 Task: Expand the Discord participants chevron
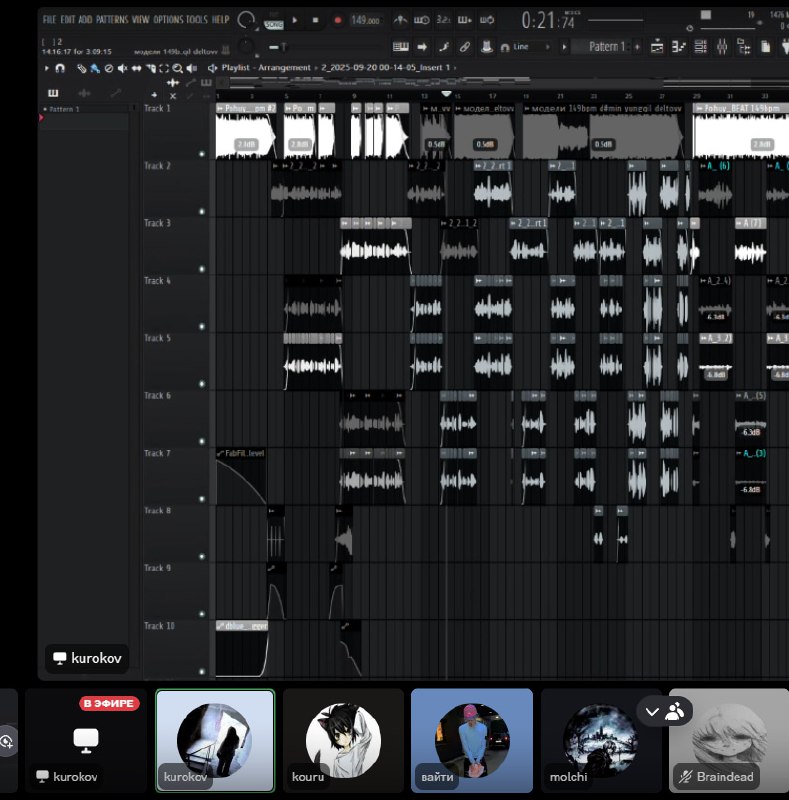(x=652, y=712)
